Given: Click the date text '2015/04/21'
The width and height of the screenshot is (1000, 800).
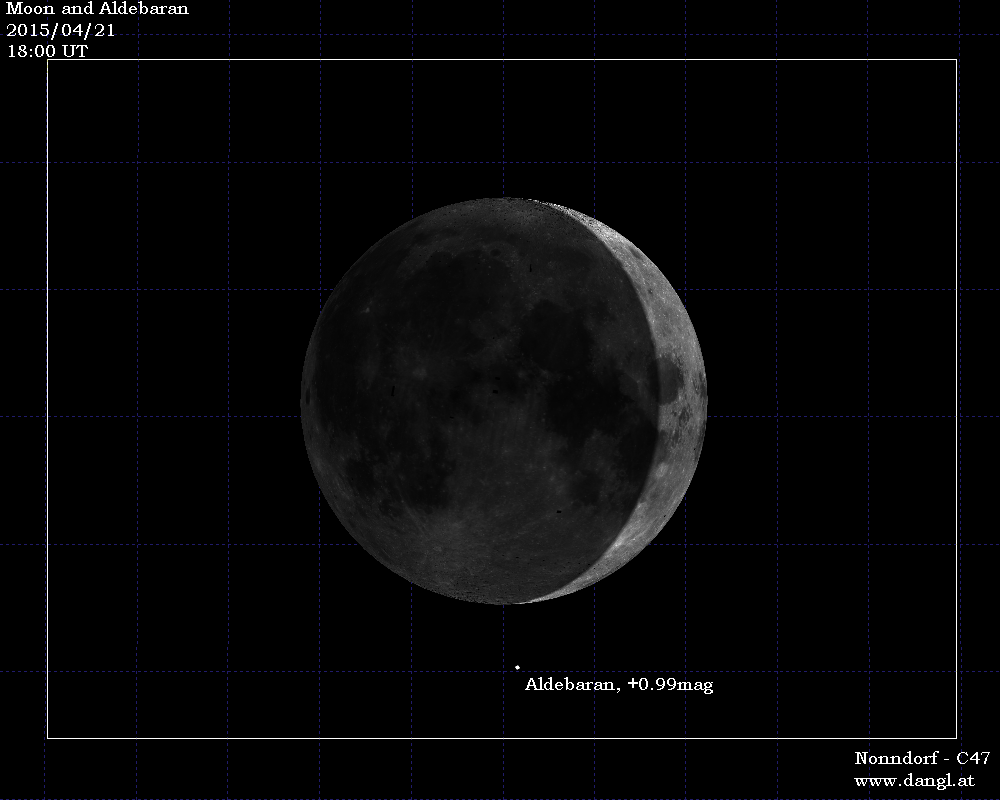Looking at the screenshot, I should click(x=61, y=30).
